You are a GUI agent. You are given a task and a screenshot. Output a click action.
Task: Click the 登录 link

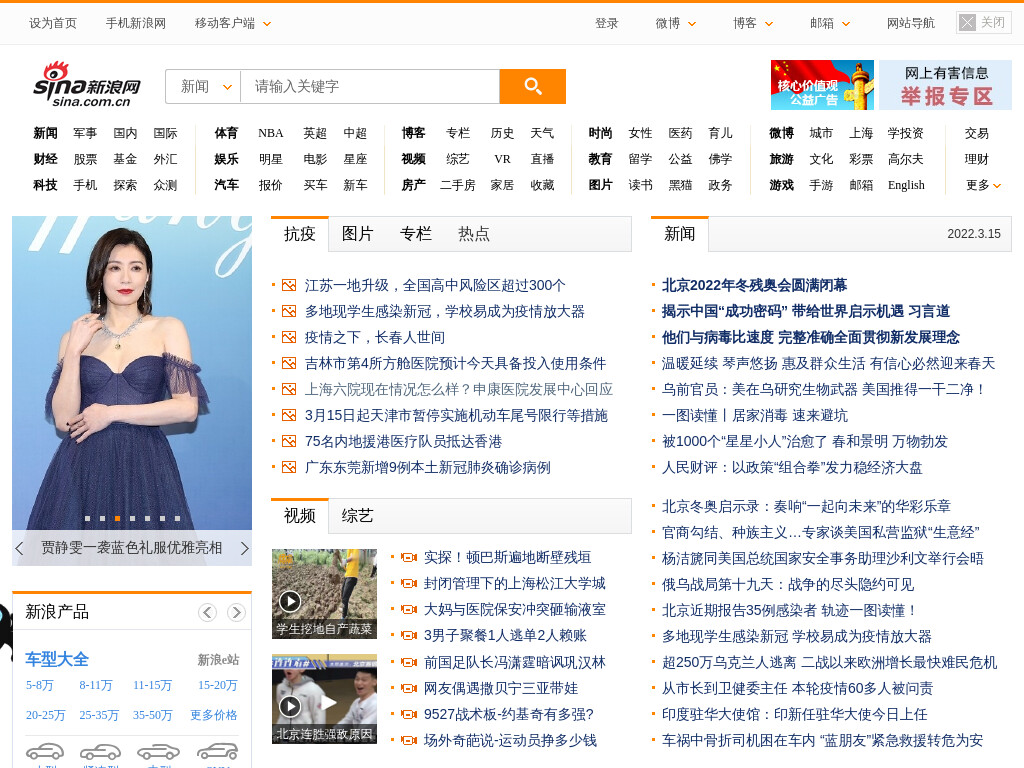coord(606,24)
